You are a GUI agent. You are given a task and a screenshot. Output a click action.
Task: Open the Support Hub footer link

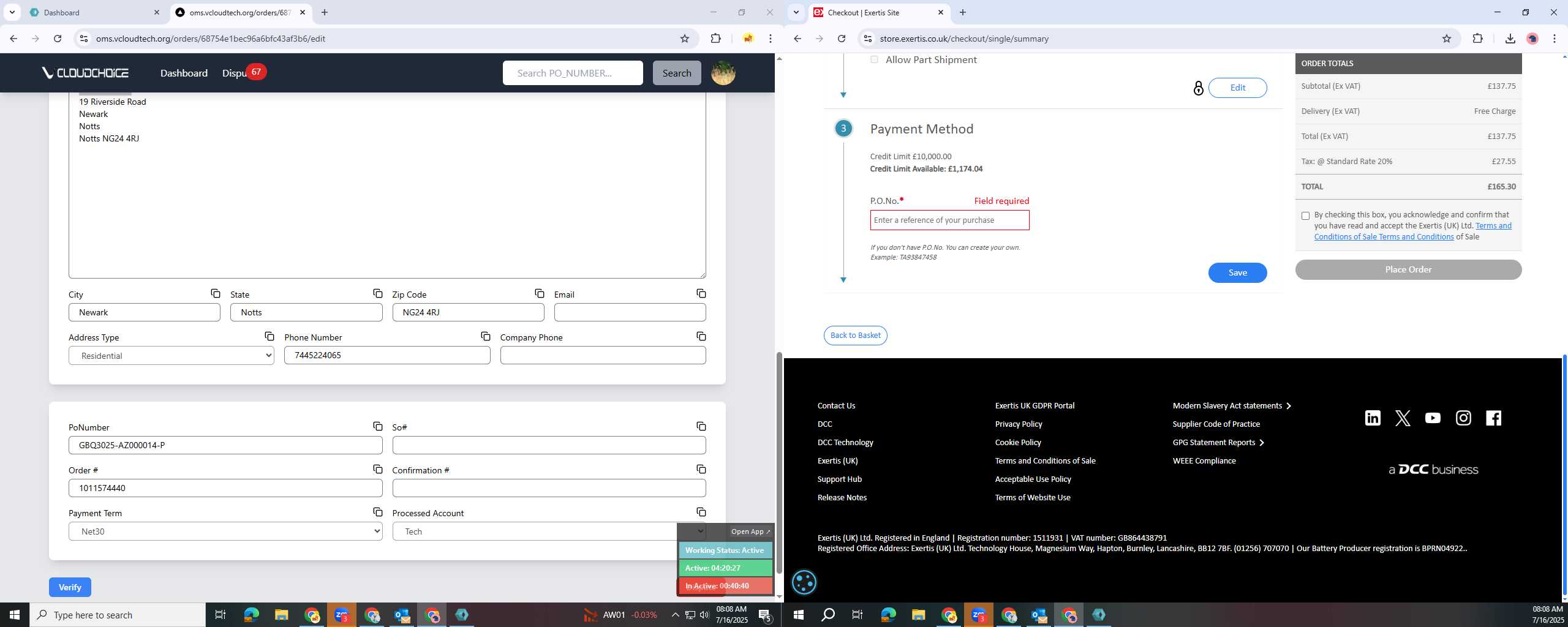839,479
